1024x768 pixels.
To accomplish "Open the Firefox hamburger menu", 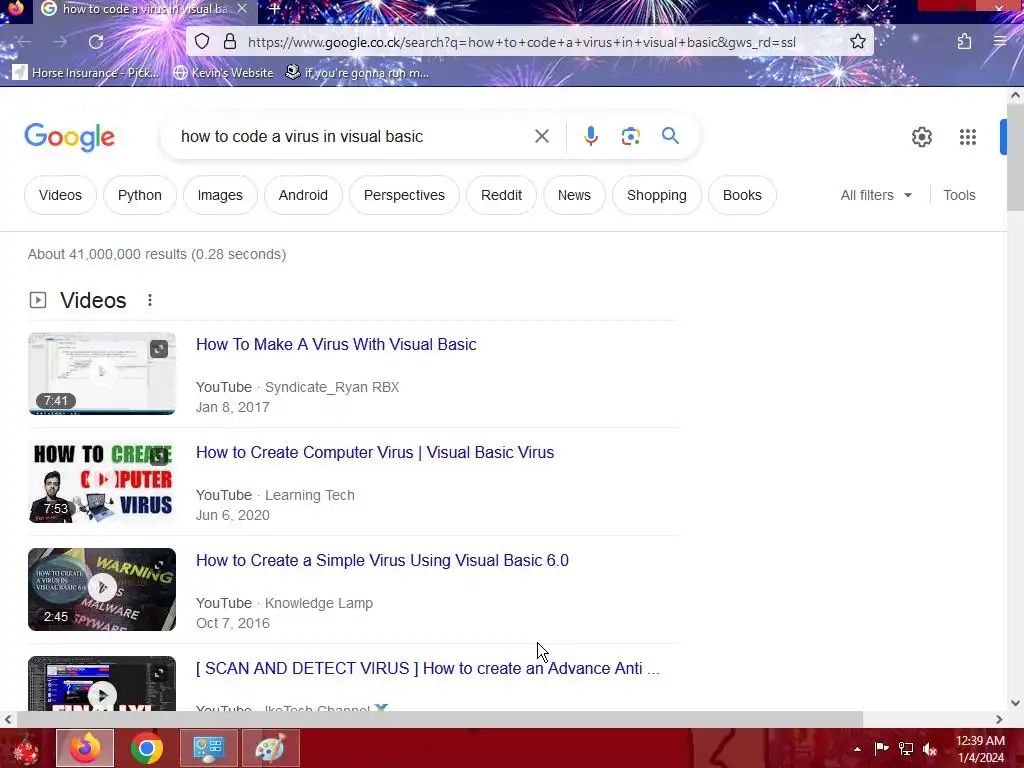I will click(x=1000, y=42).
